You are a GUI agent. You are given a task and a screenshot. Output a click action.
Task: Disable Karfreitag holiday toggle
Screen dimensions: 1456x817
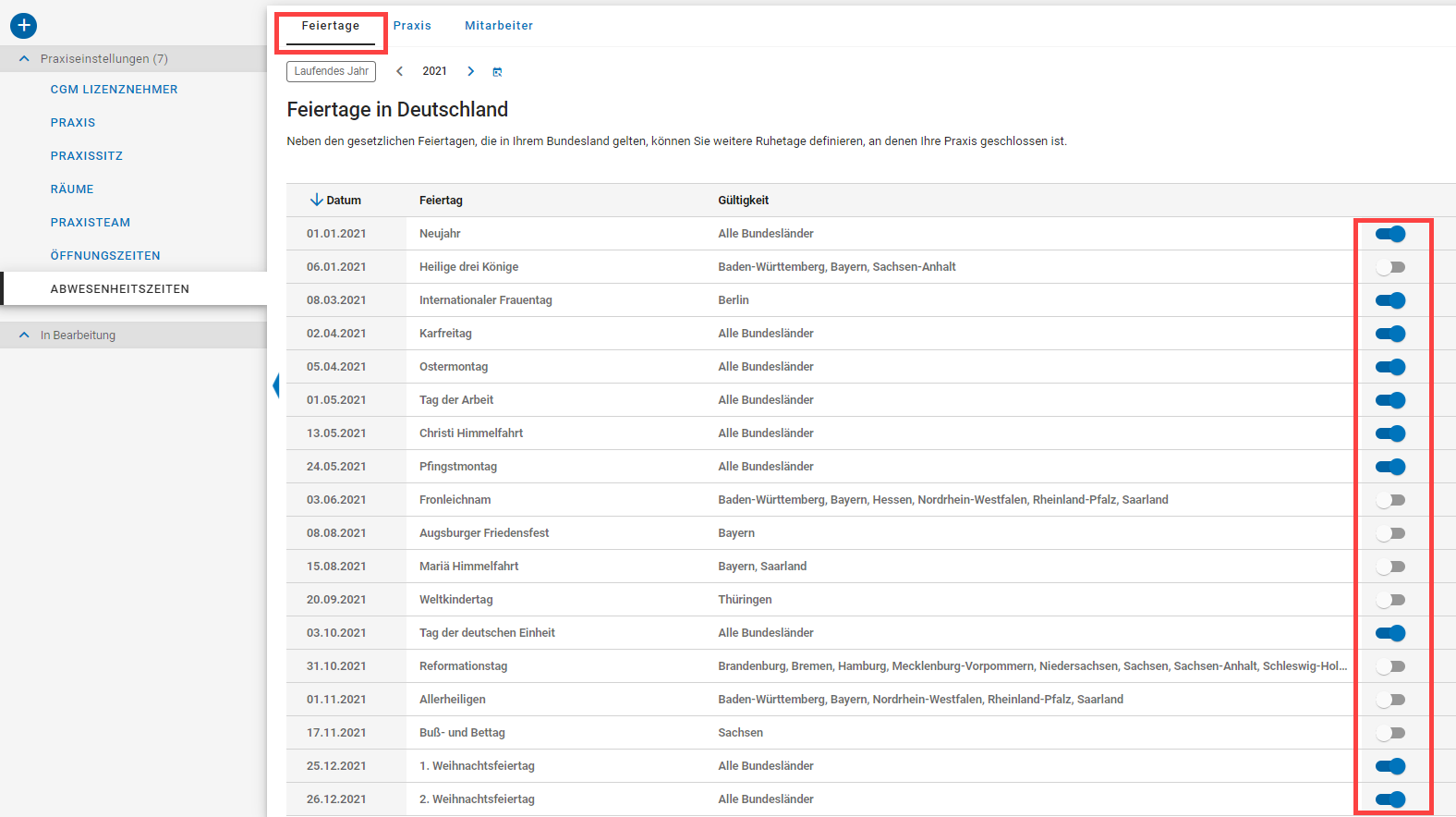point(1390,334)
